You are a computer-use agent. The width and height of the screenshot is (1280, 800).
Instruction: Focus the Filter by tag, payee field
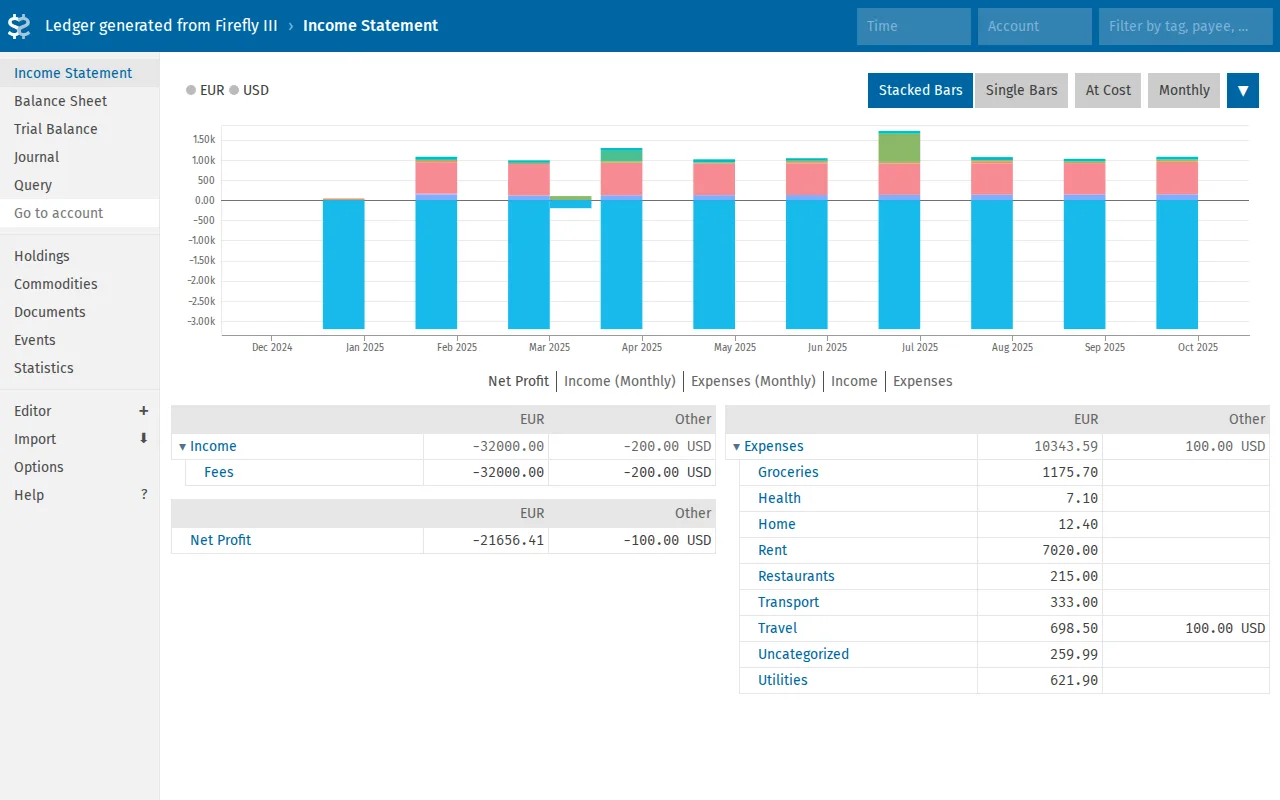click(1186, 26)
